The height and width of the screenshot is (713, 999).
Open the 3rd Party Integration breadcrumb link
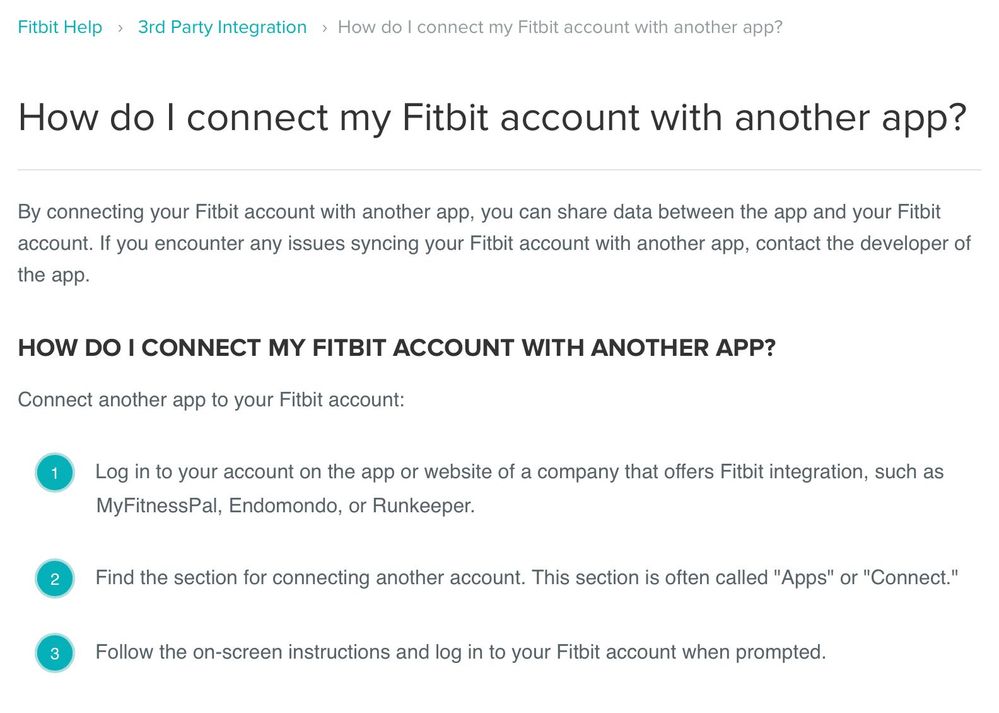pyautogui.click(x=222, y=27)
